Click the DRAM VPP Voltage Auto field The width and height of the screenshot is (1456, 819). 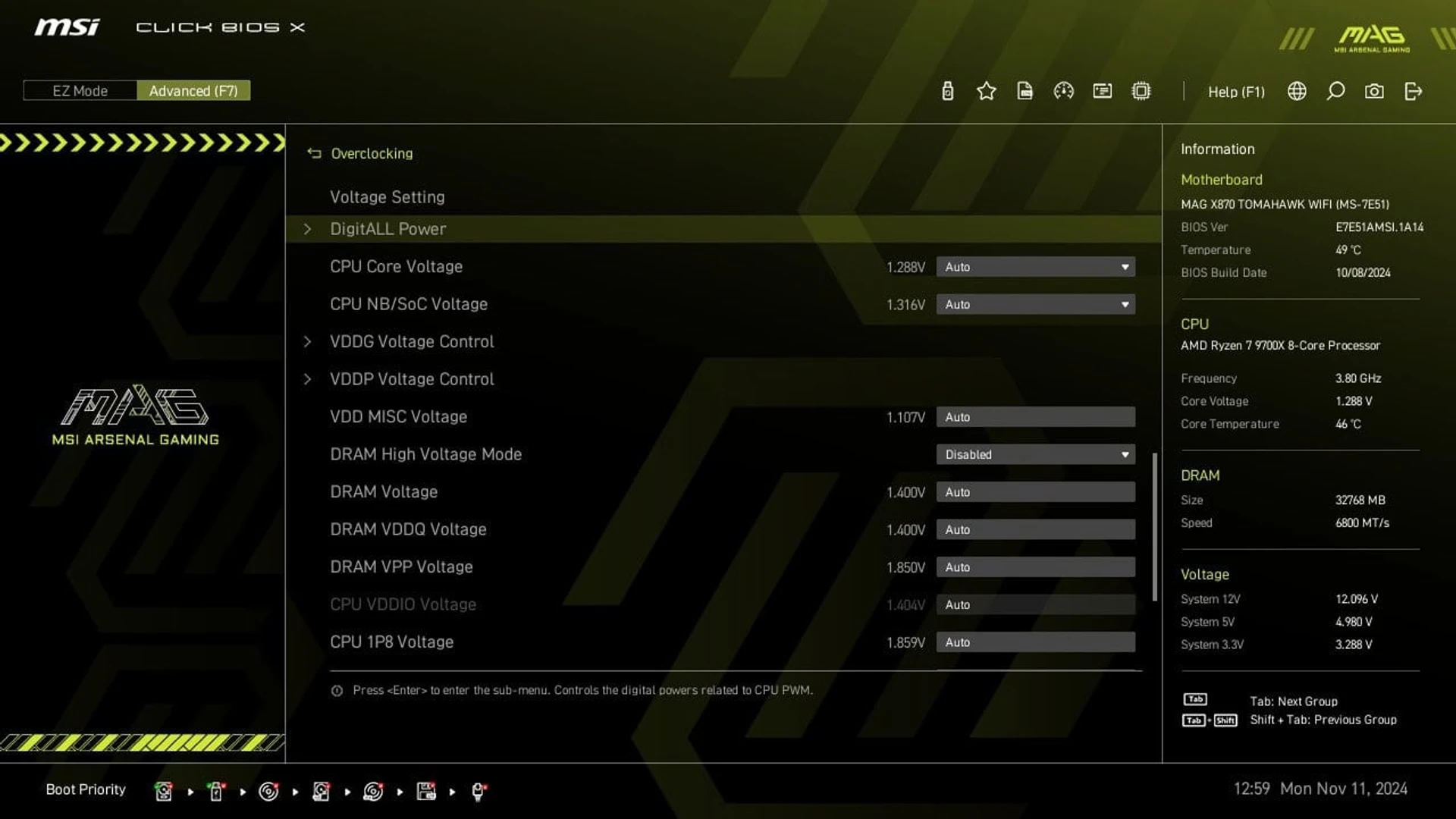tap(1035, 567)
